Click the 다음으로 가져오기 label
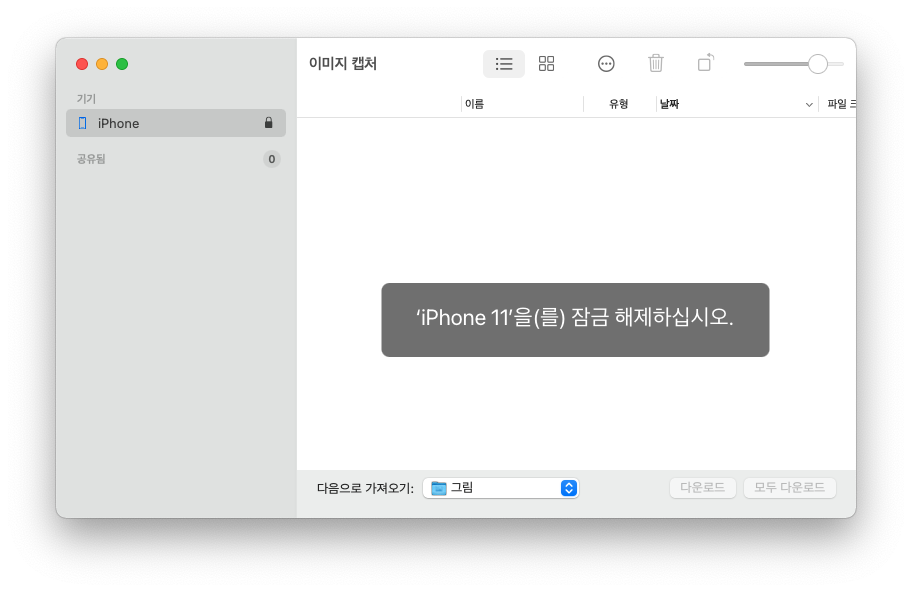 click(365, 488)
